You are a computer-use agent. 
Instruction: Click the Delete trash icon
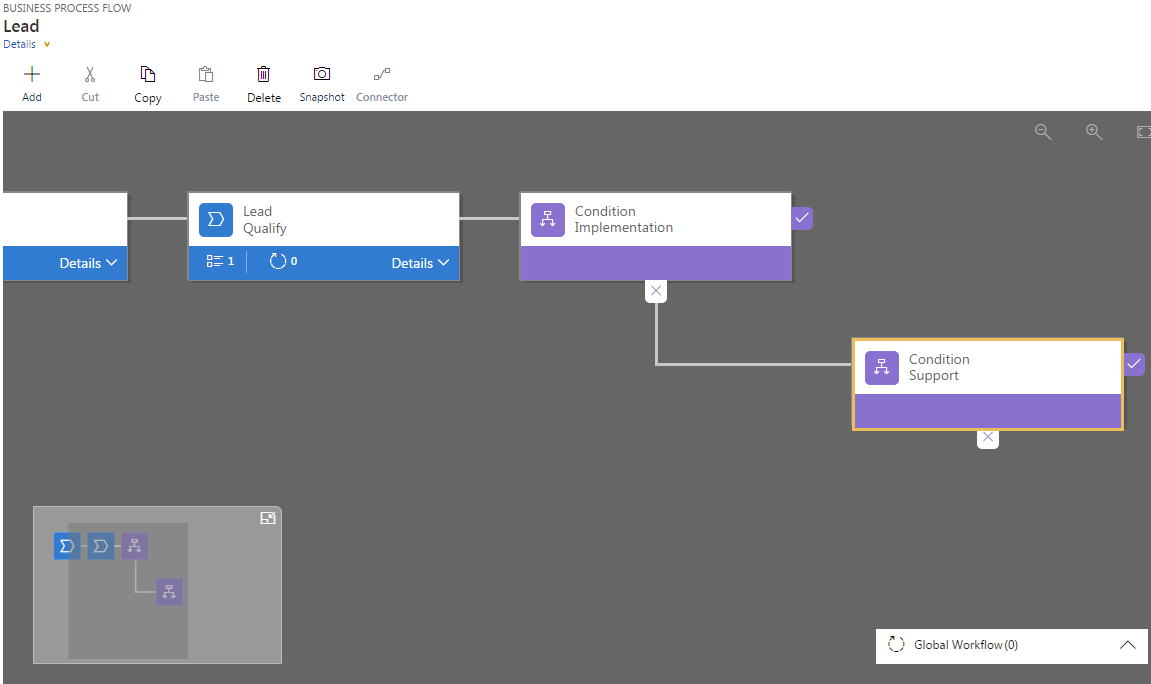click(x=264, y=84)
